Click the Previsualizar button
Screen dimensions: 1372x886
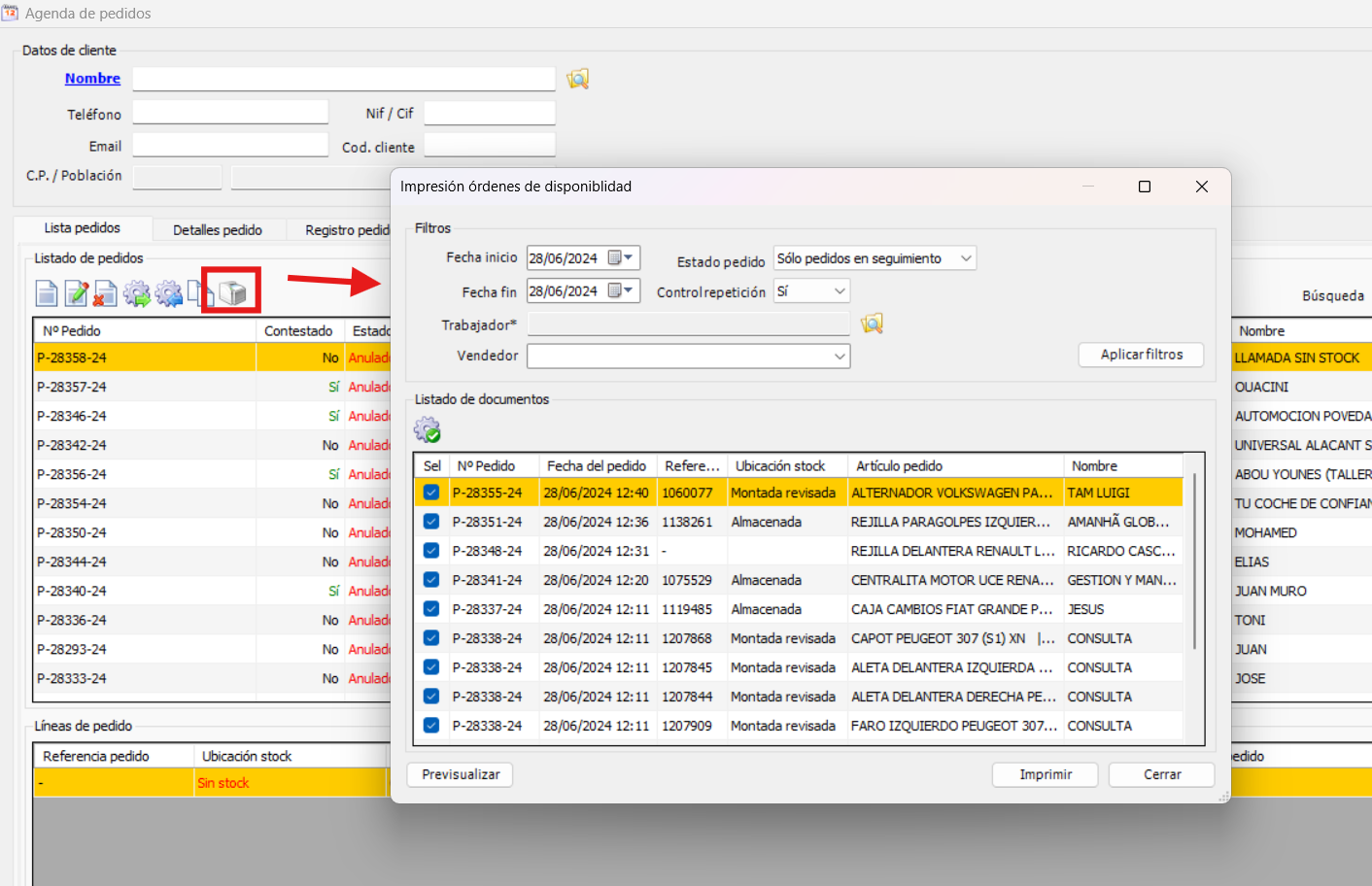(x=461, y=774)
